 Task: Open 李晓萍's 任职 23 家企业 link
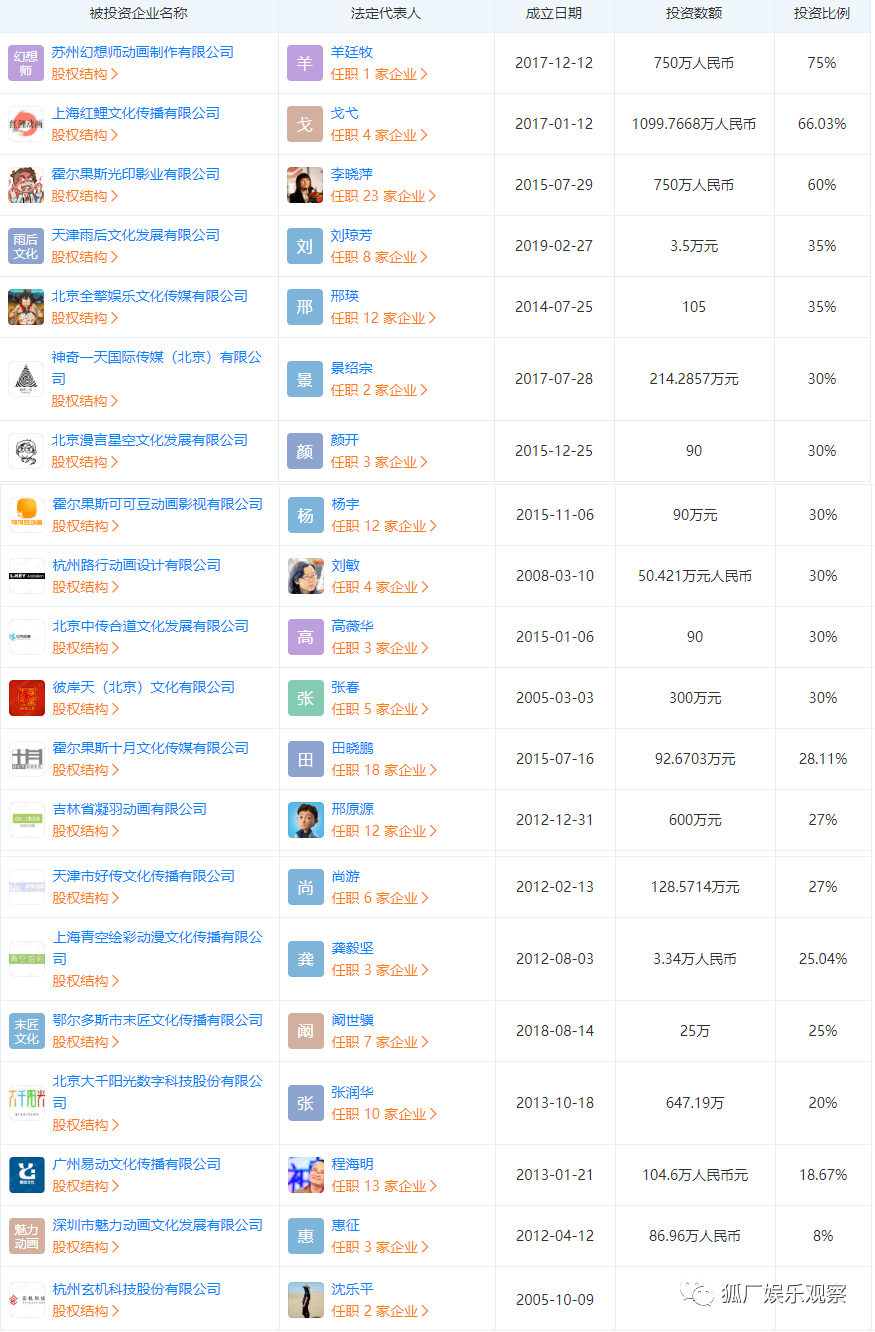384,196
